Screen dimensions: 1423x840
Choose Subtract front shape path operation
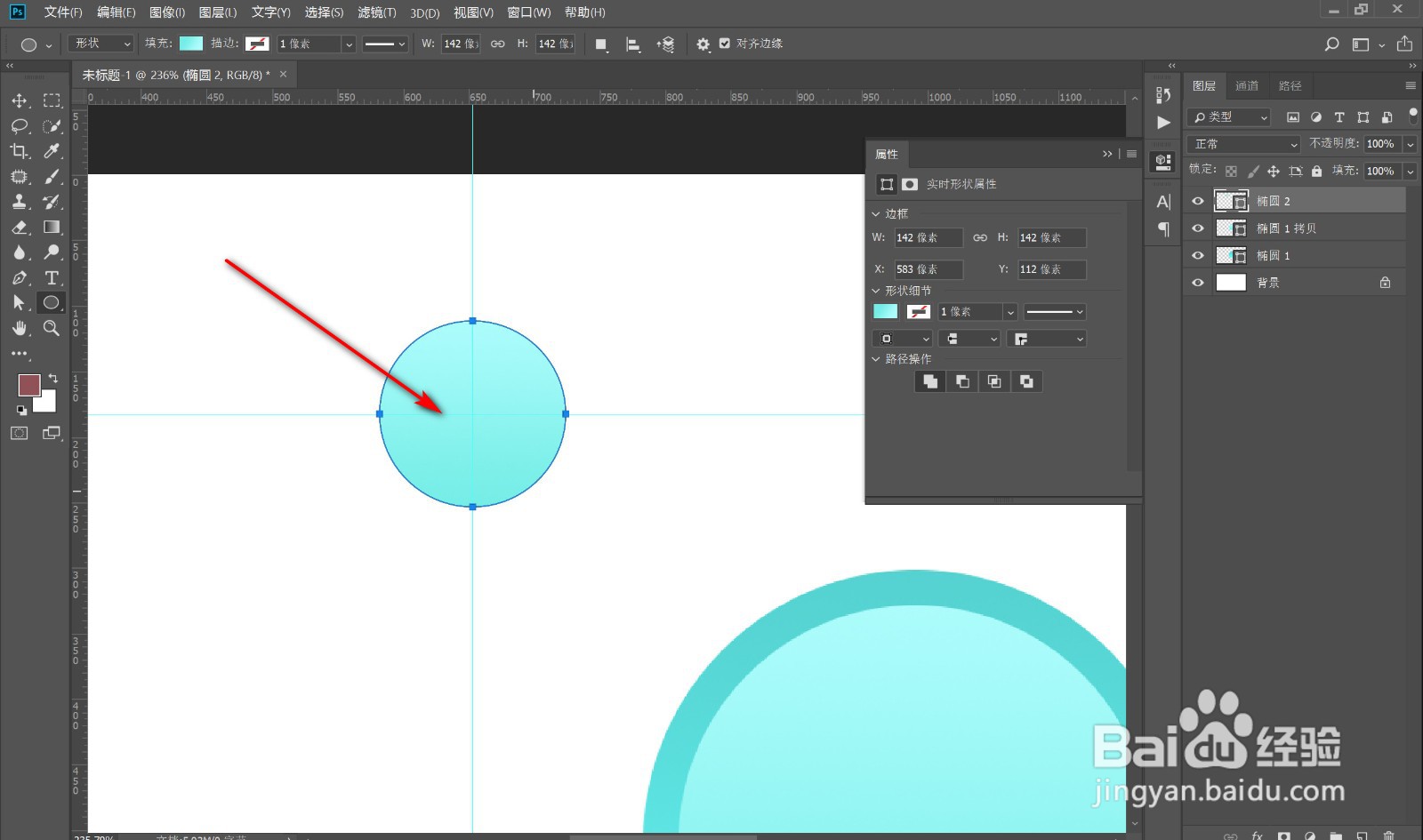(x=962, y=381)
